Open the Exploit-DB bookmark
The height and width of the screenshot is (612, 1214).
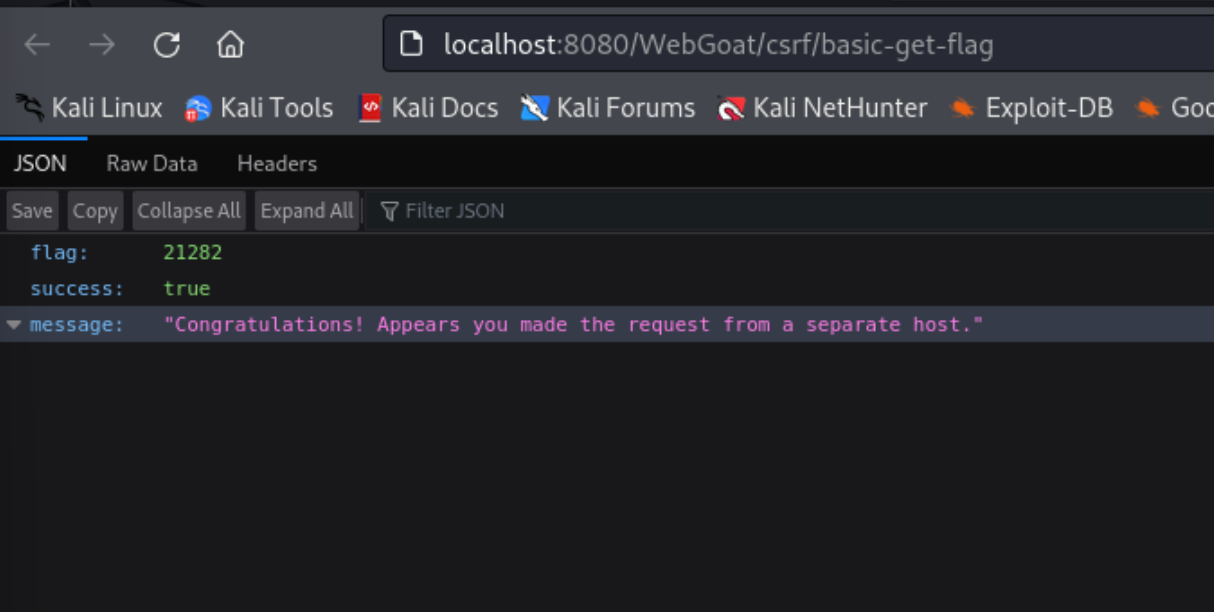click(x=1031, y=108)
